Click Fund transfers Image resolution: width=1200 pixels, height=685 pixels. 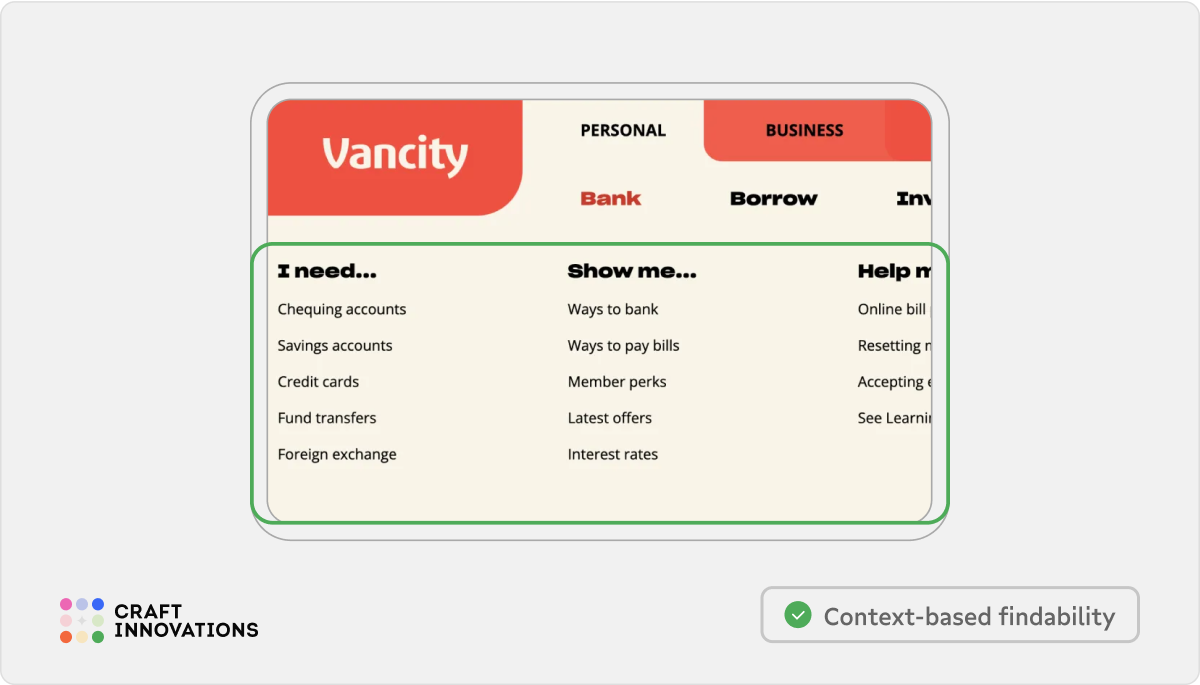(327, 417)
